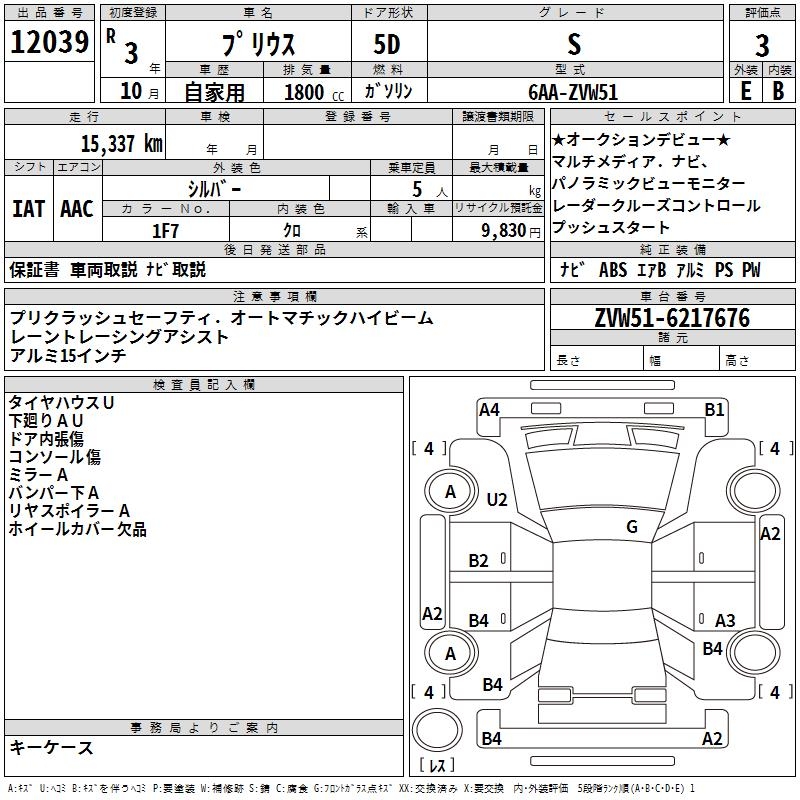Click the A4 damage mark on diagram
The height and width of the screenshot is (800, 800).
[489, 410]
